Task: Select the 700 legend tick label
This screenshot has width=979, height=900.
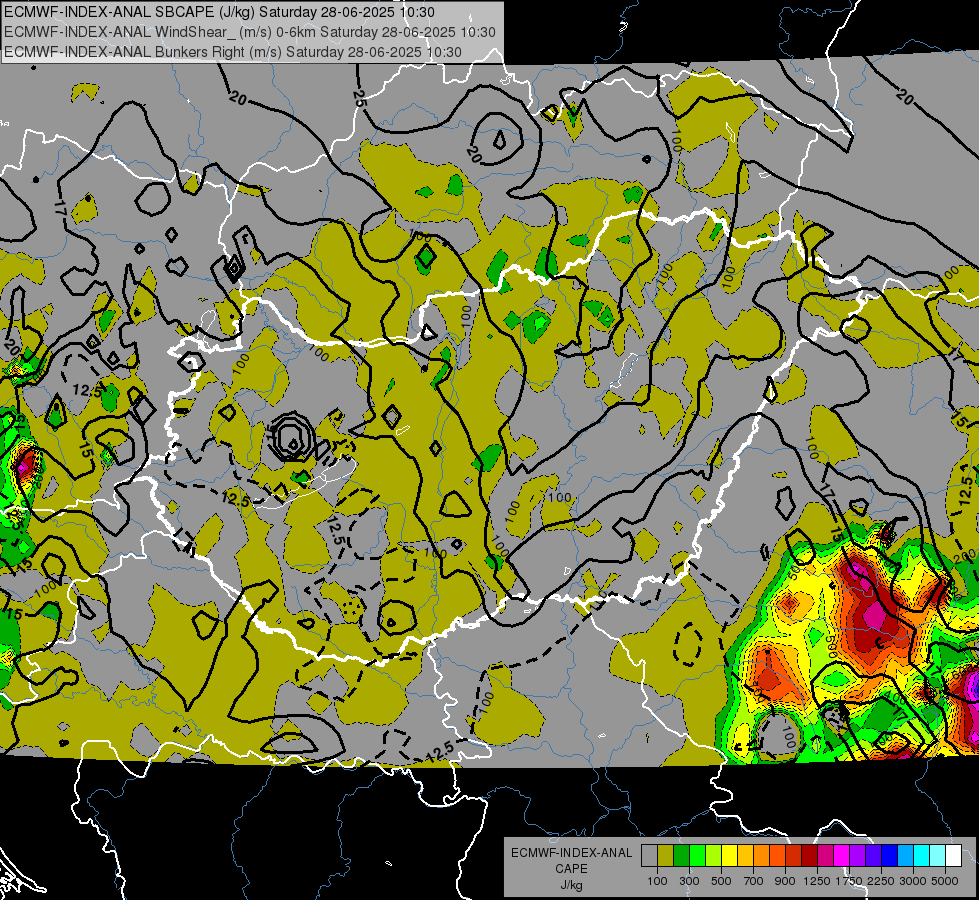Action: [754, 881]
